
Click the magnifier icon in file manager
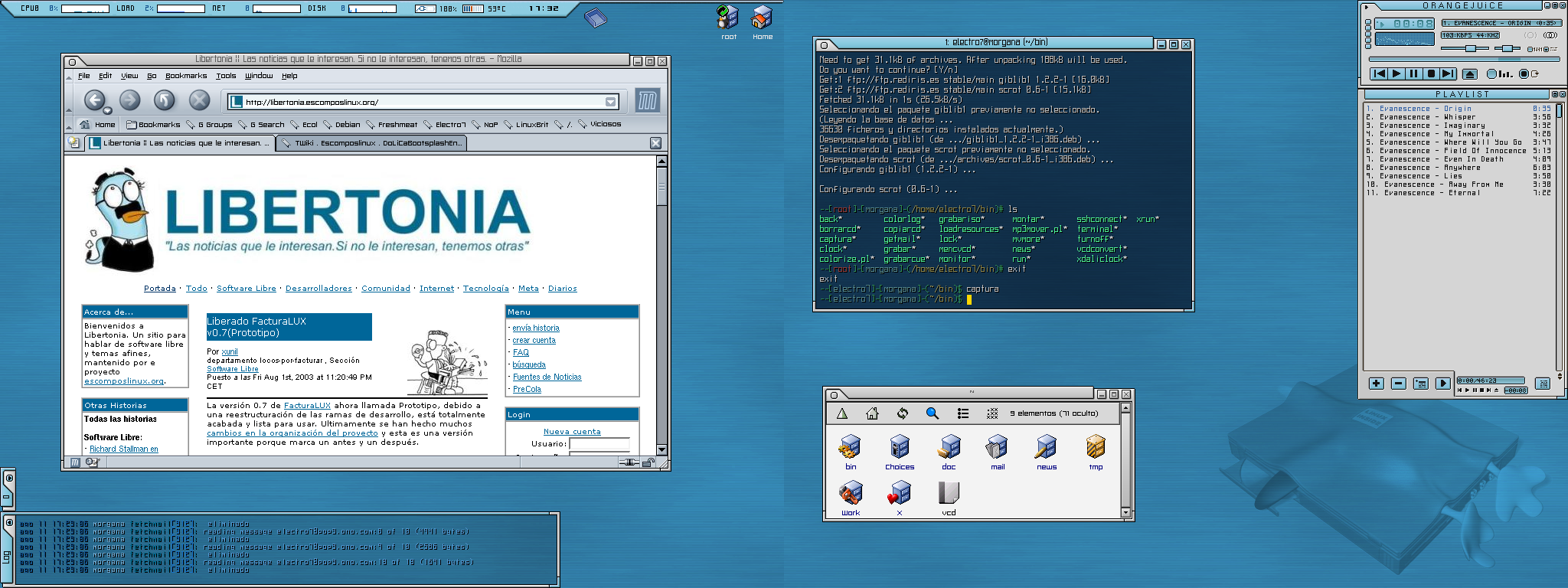click(x=933, y=413)
